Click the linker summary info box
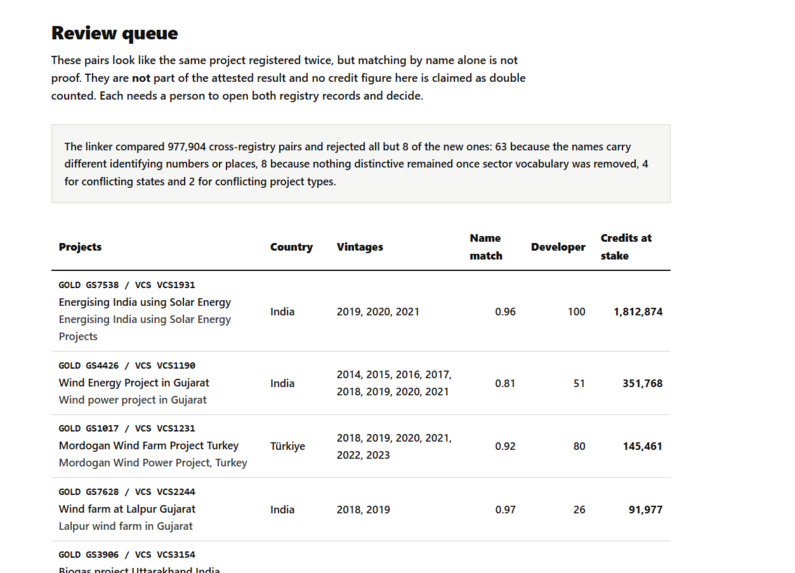795x573 pixels. [360, 164]
